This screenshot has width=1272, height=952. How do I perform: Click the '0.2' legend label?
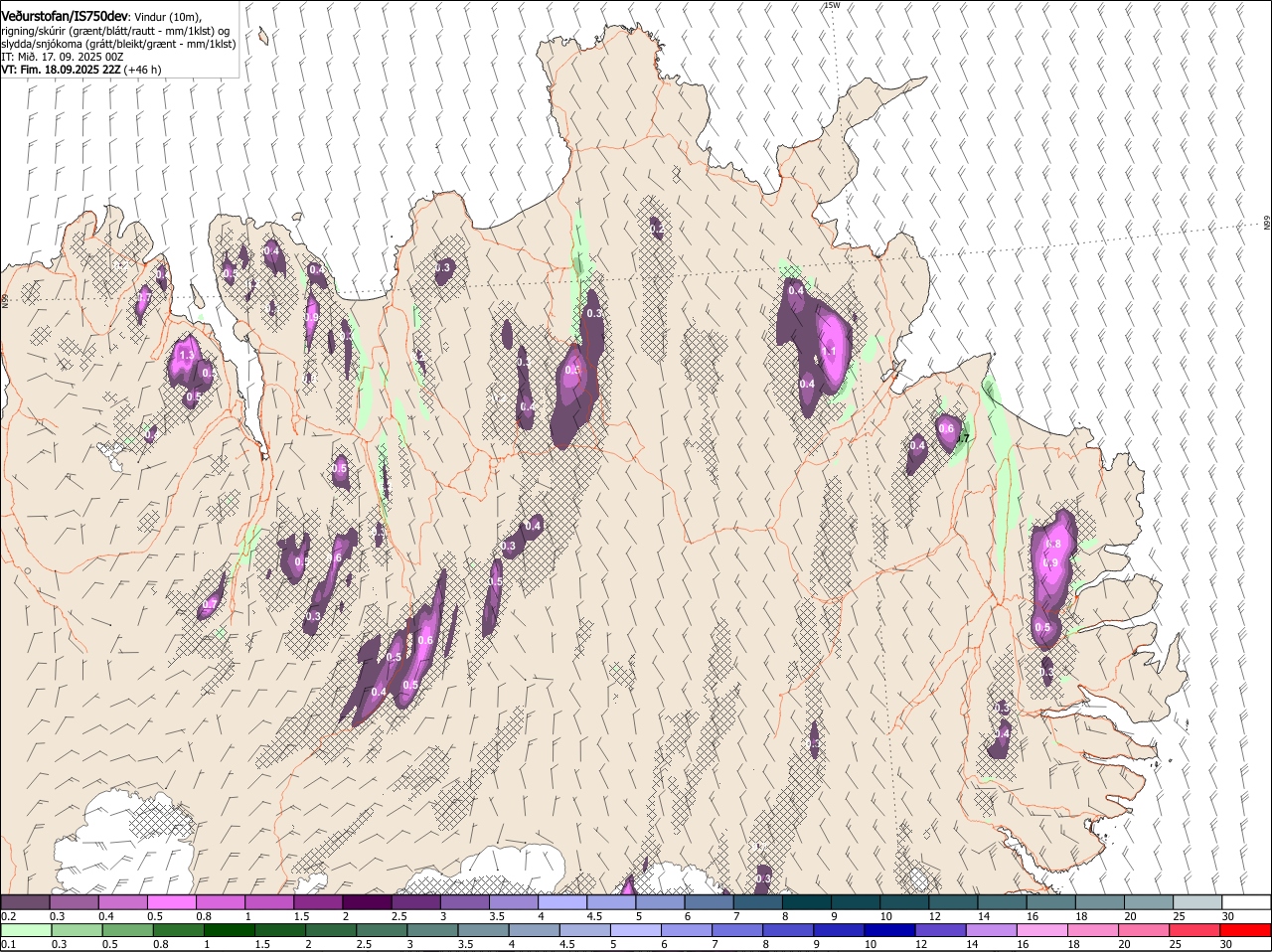pyautogui.click(x=8, y=916)
